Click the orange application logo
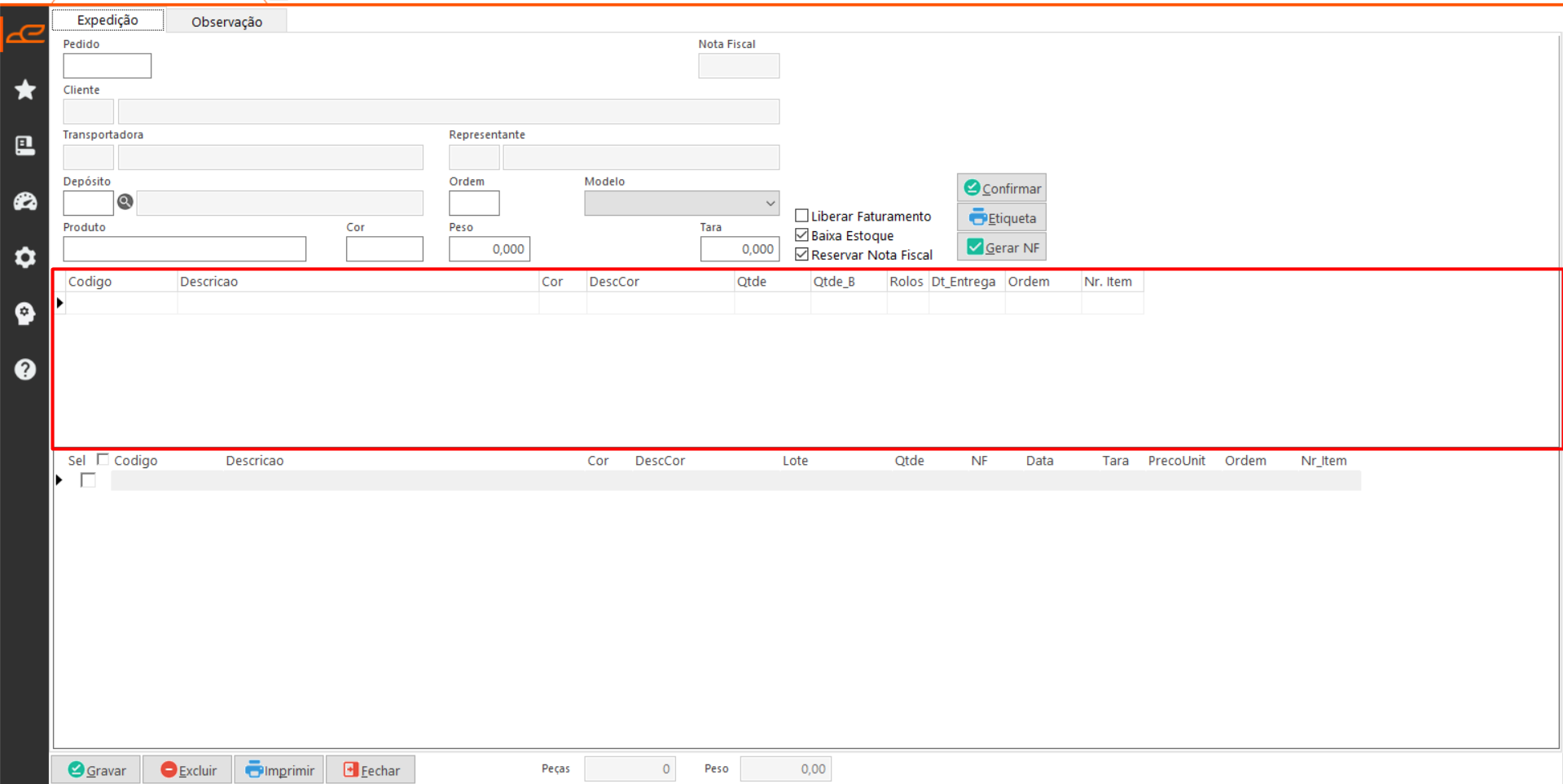1563x784 pixels. [25, 33]
